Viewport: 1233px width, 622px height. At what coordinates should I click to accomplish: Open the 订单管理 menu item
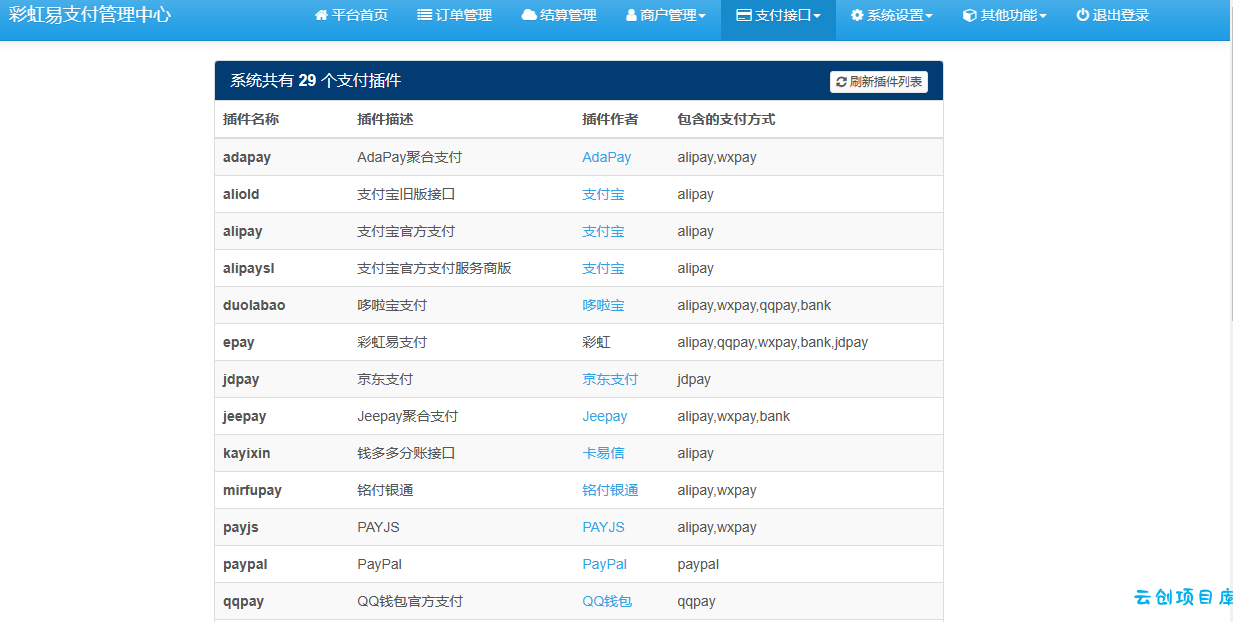click(454, 16)
